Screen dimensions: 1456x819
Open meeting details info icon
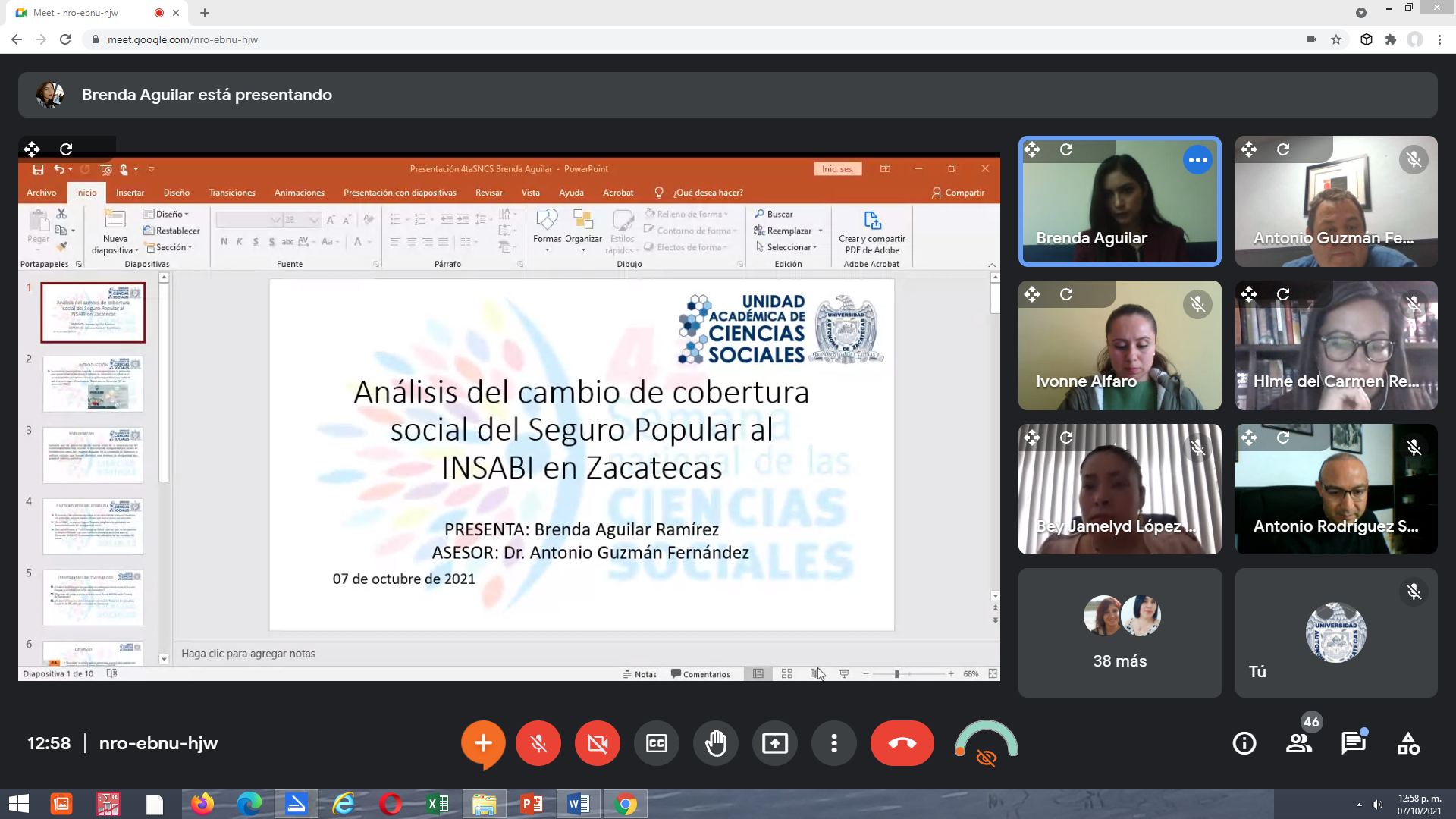click(1244, 743)
